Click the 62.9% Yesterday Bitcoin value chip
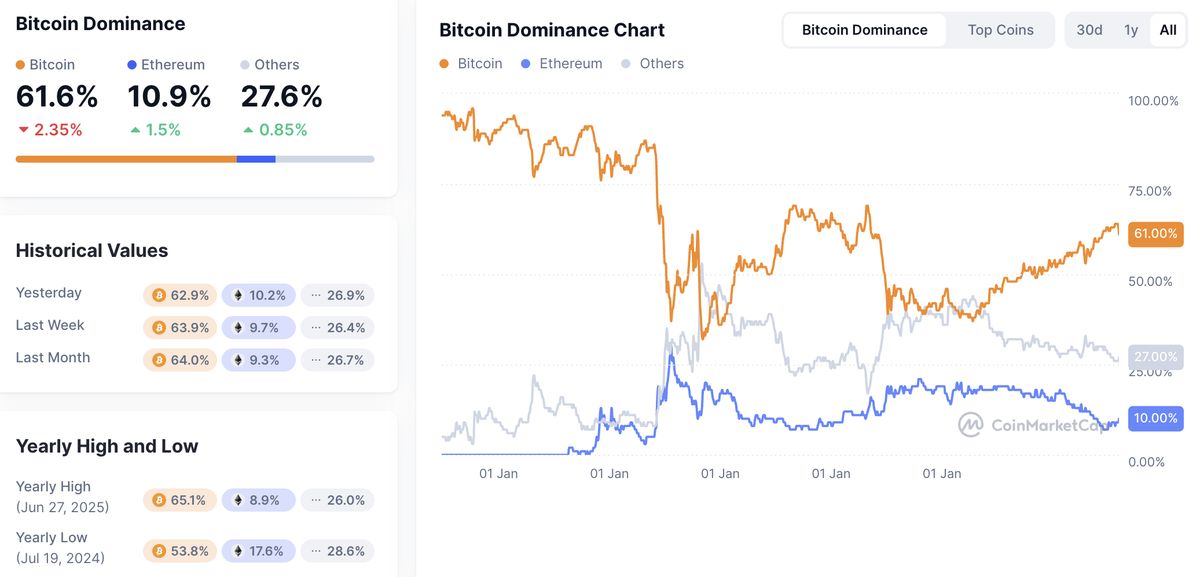Image resolution: width=1200 pixels, height=577 pixels. (x=179, y=294)
